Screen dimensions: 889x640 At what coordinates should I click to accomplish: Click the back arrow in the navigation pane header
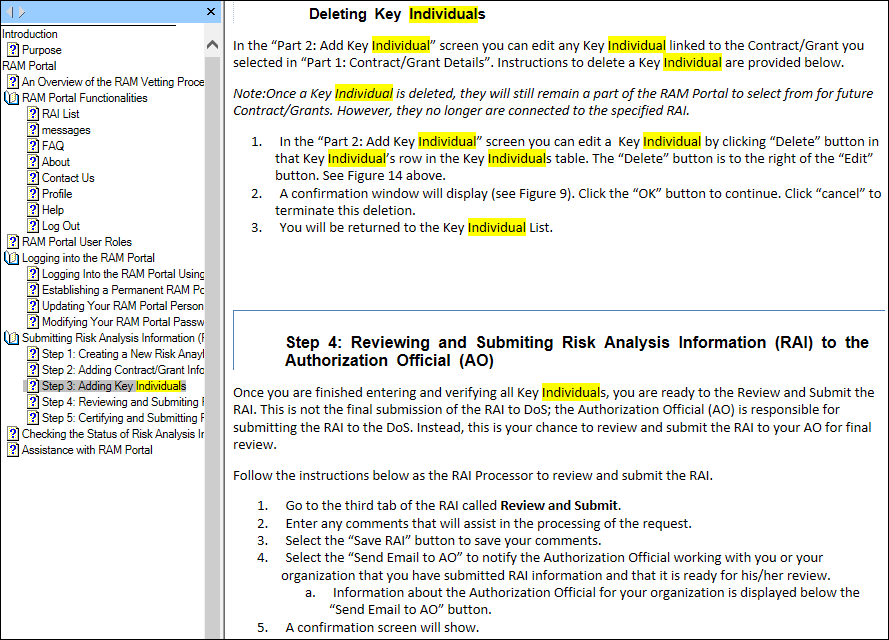tap(8, 12)
